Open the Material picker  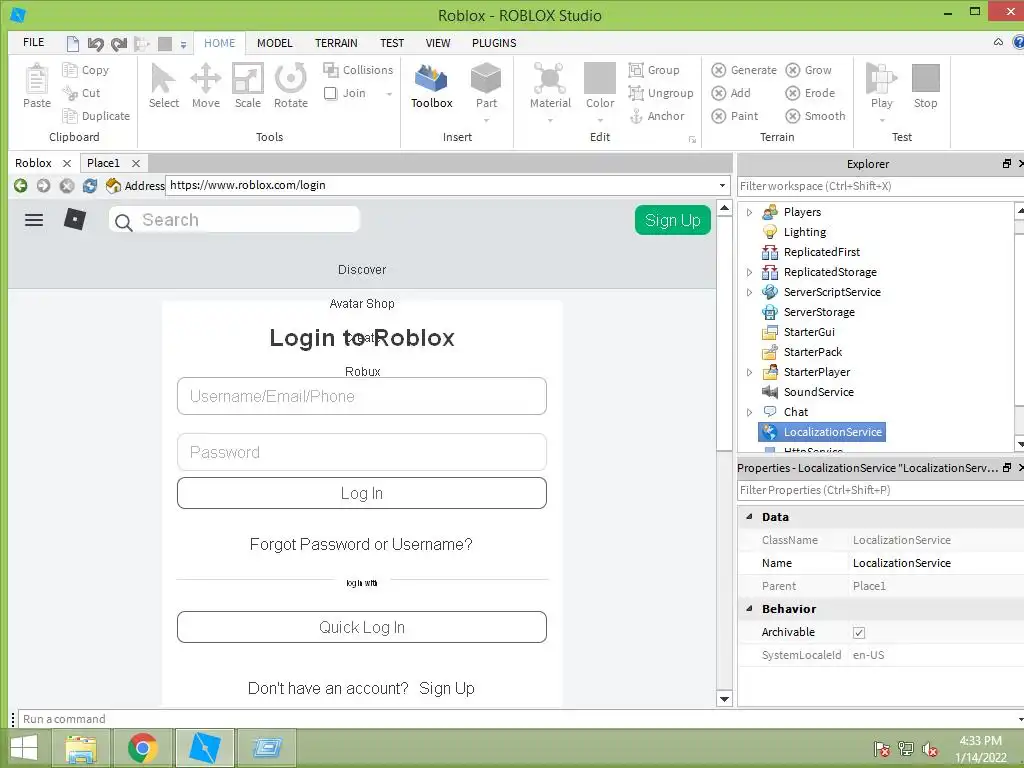click(x=550, y=86)
